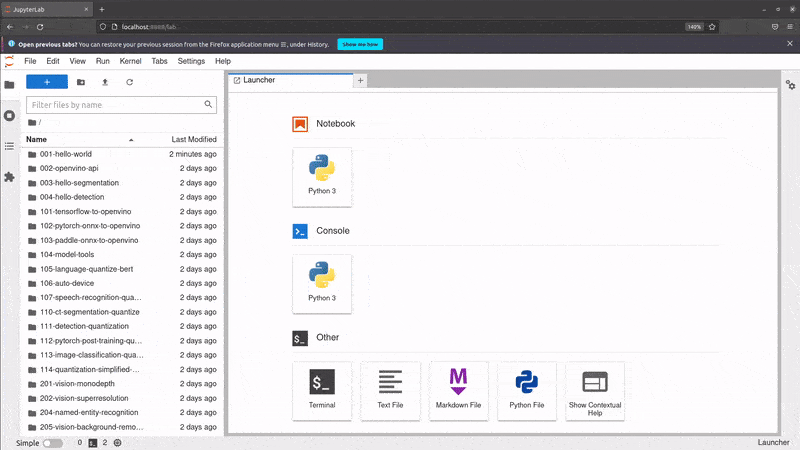This screenshot has width=800, height=450.
Task: Select the 106-auto-device folder
Action: pos(122,283)
